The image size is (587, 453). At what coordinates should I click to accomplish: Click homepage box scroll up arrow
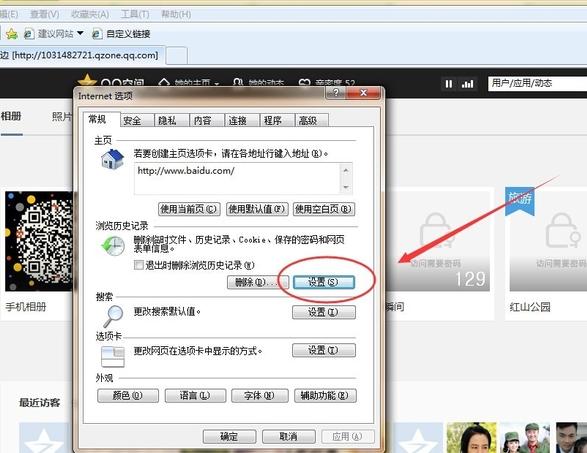346,170
